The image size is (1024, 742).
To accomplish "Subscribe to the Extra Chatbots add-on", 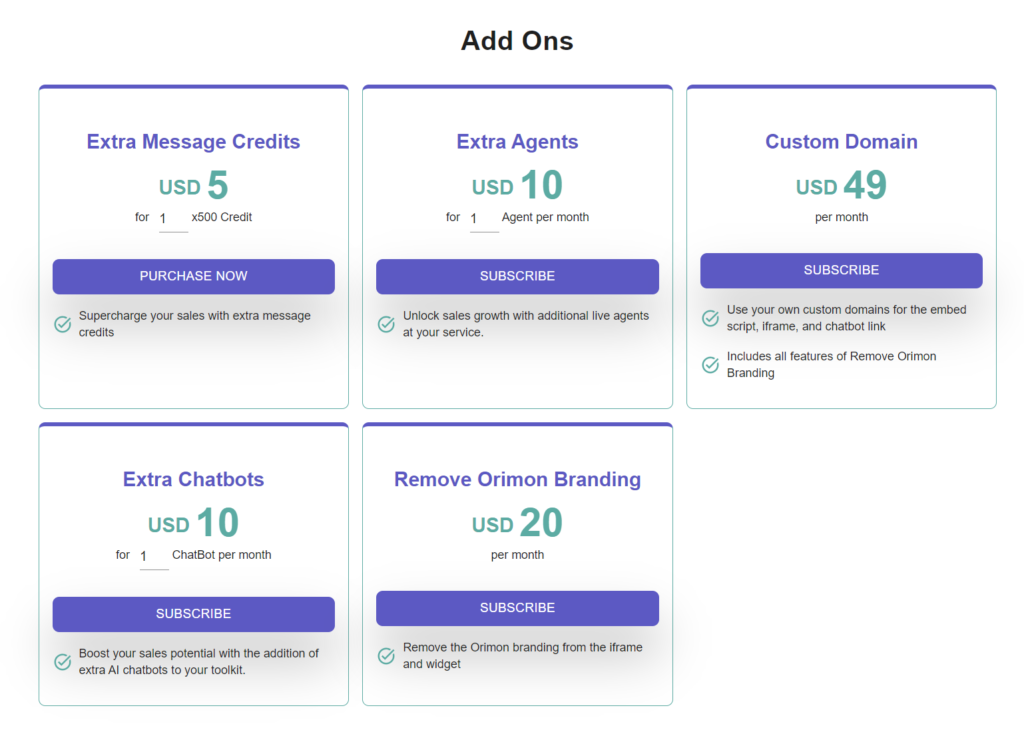I will (x=193, y=614).
